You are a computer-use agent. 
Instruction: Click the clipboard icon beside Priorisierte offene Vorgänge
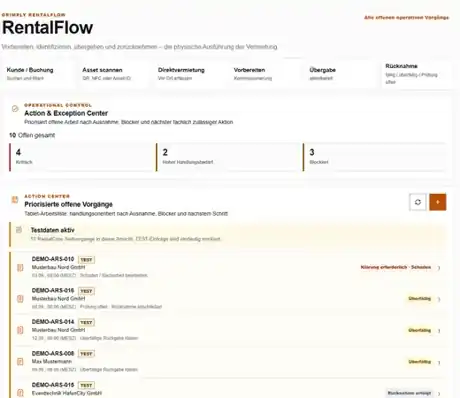click(x=15, y=200)
